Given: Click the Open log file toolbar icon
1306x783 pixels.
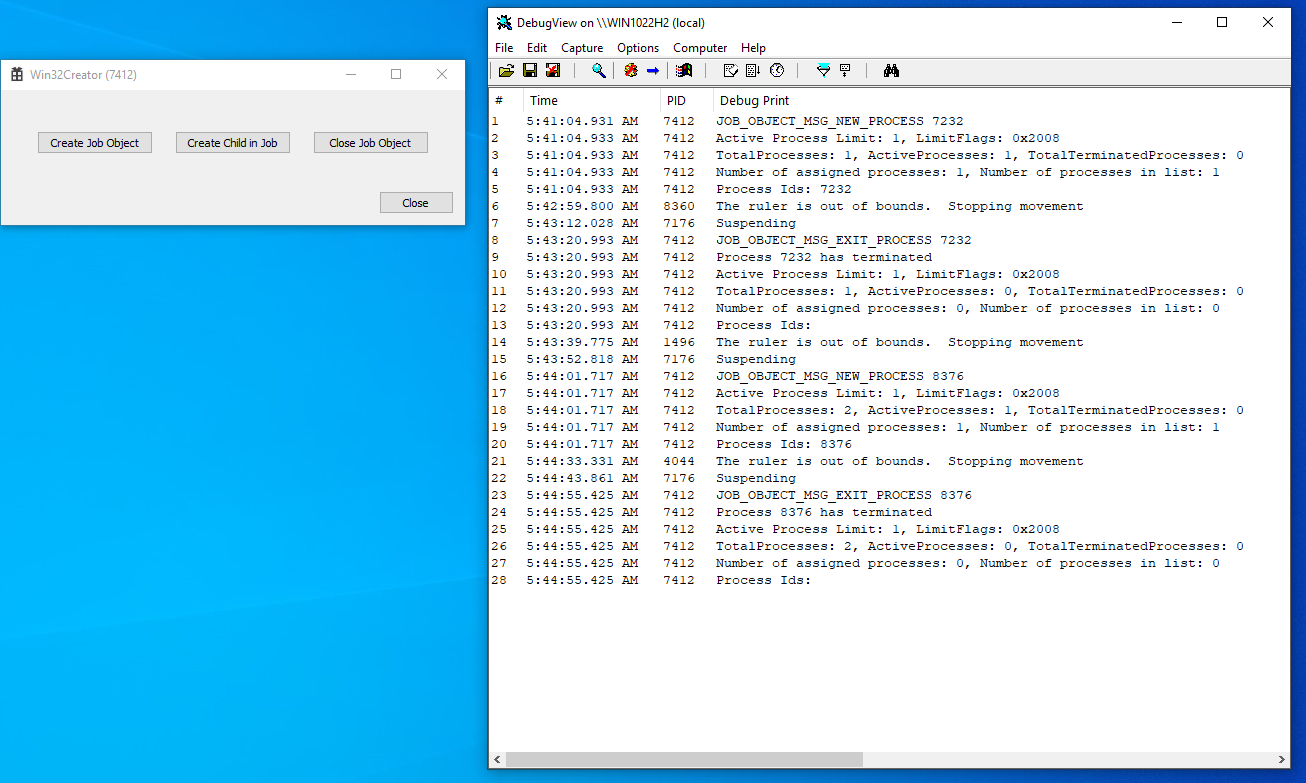Looking at the screenshot, I should coord(506,70).
